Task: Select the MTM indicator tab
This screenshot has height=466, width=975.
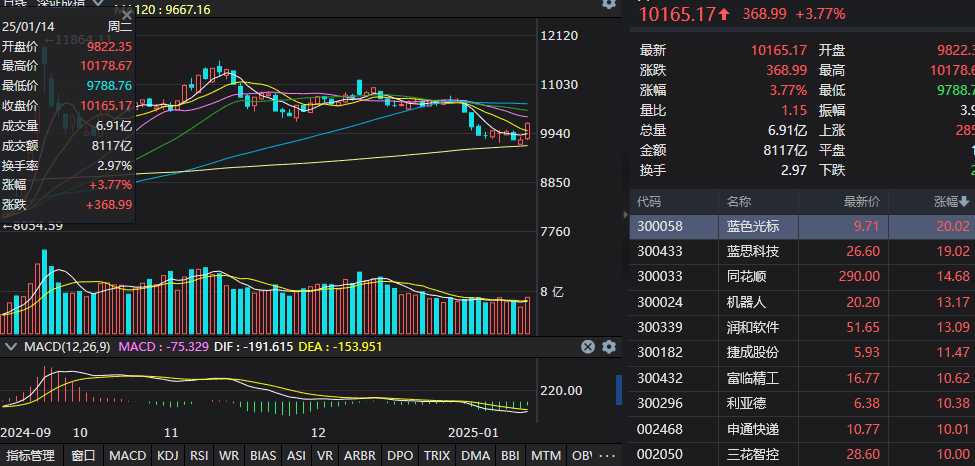Action: click(x=546, y=455)
